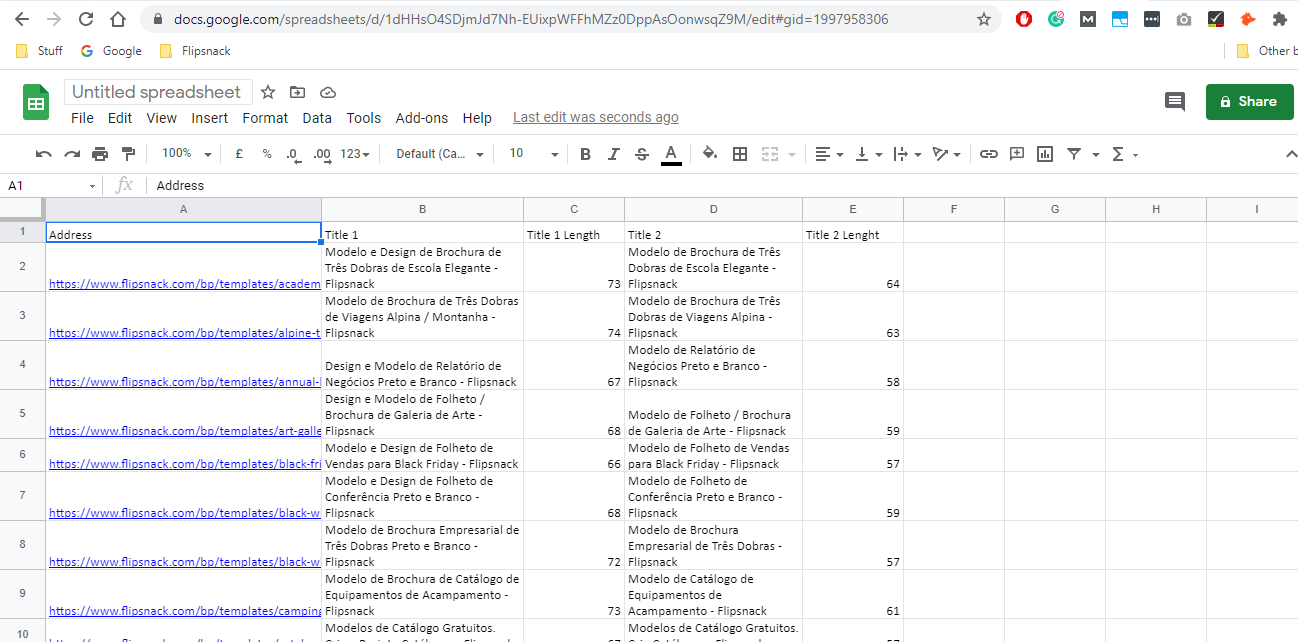Go back in the browser

pos(22,19)
